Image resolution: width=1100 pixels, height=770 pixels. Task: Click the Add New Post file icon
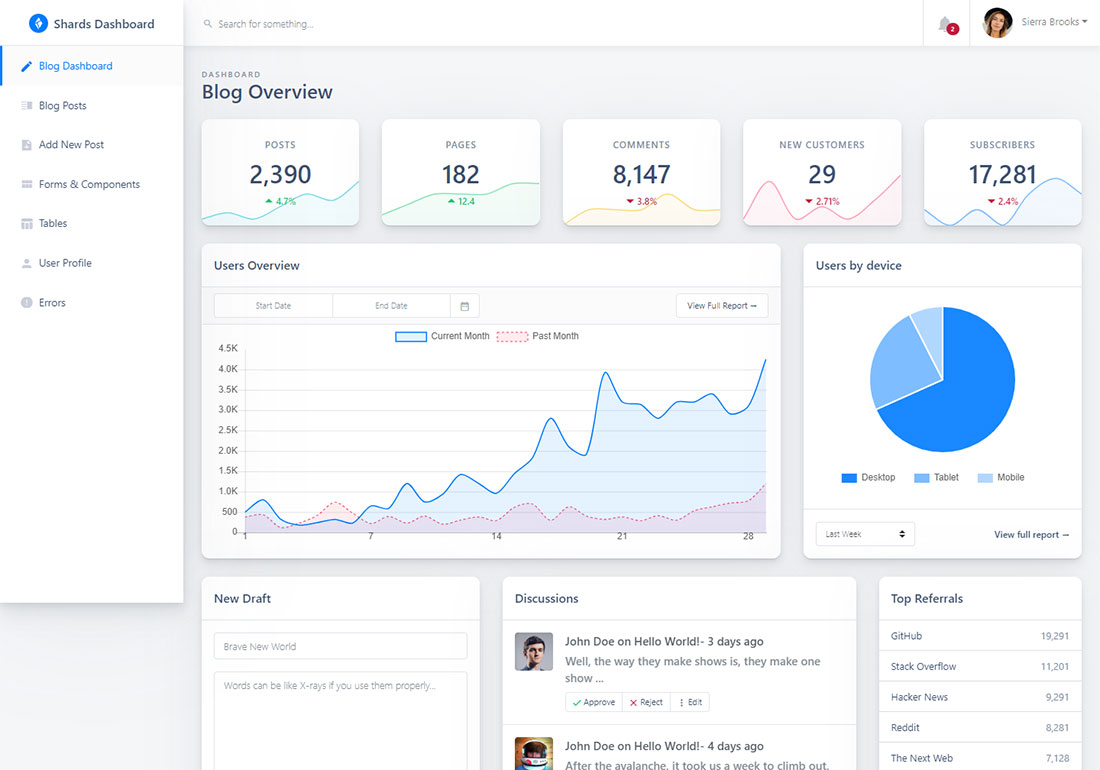pos(27,145)
